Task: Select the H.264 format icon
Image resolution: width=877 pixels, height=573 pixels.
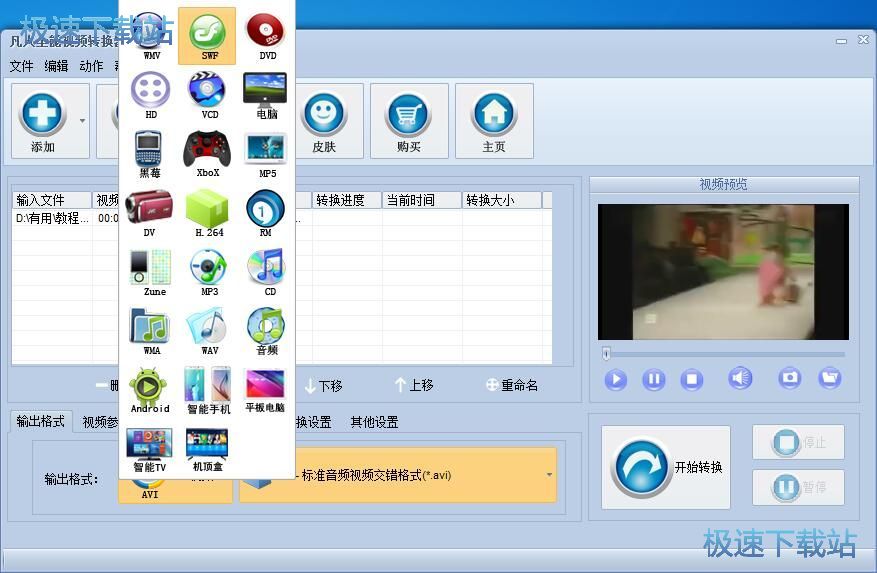Action: (x=208, y=212)
